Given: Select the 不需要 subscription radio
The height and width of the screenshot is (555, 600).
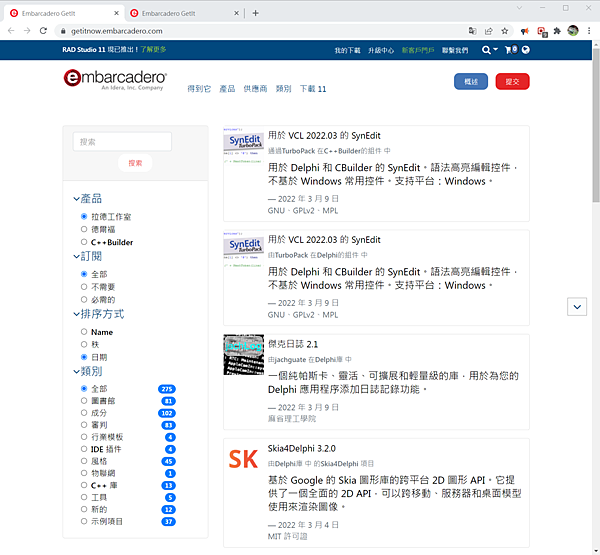Looking at the screenshot, I should point(84,287).
